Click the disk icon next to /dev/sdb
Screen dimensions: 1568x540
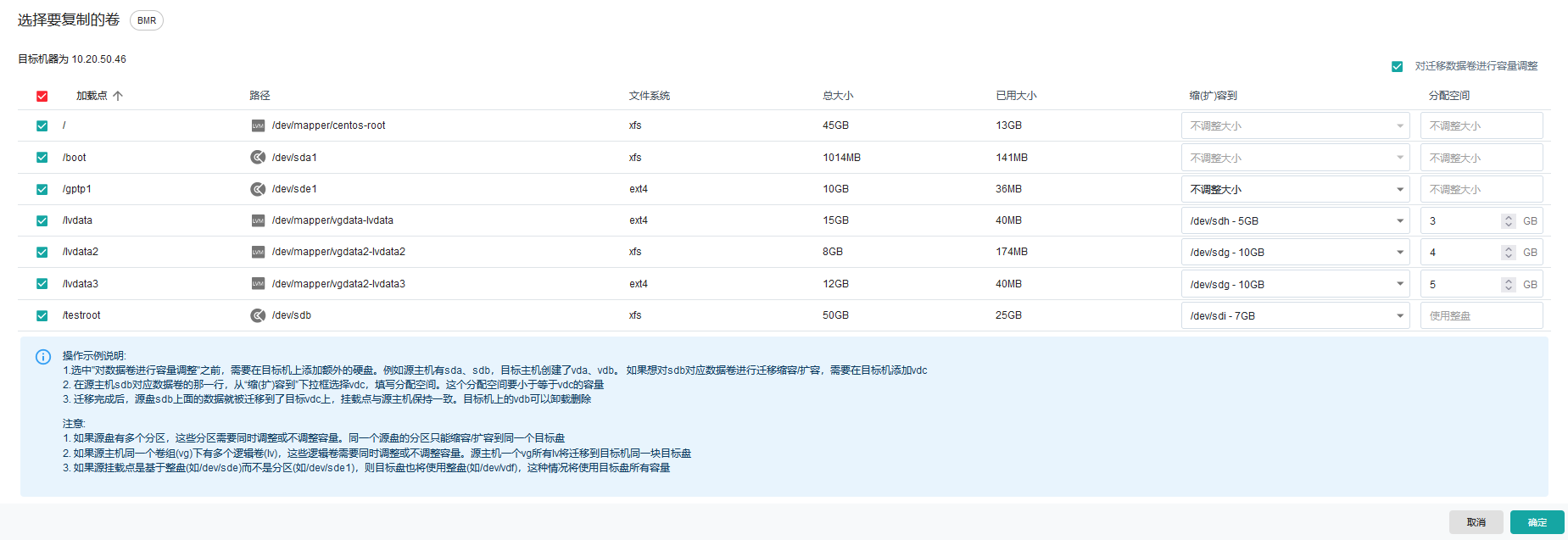[258, 315]
